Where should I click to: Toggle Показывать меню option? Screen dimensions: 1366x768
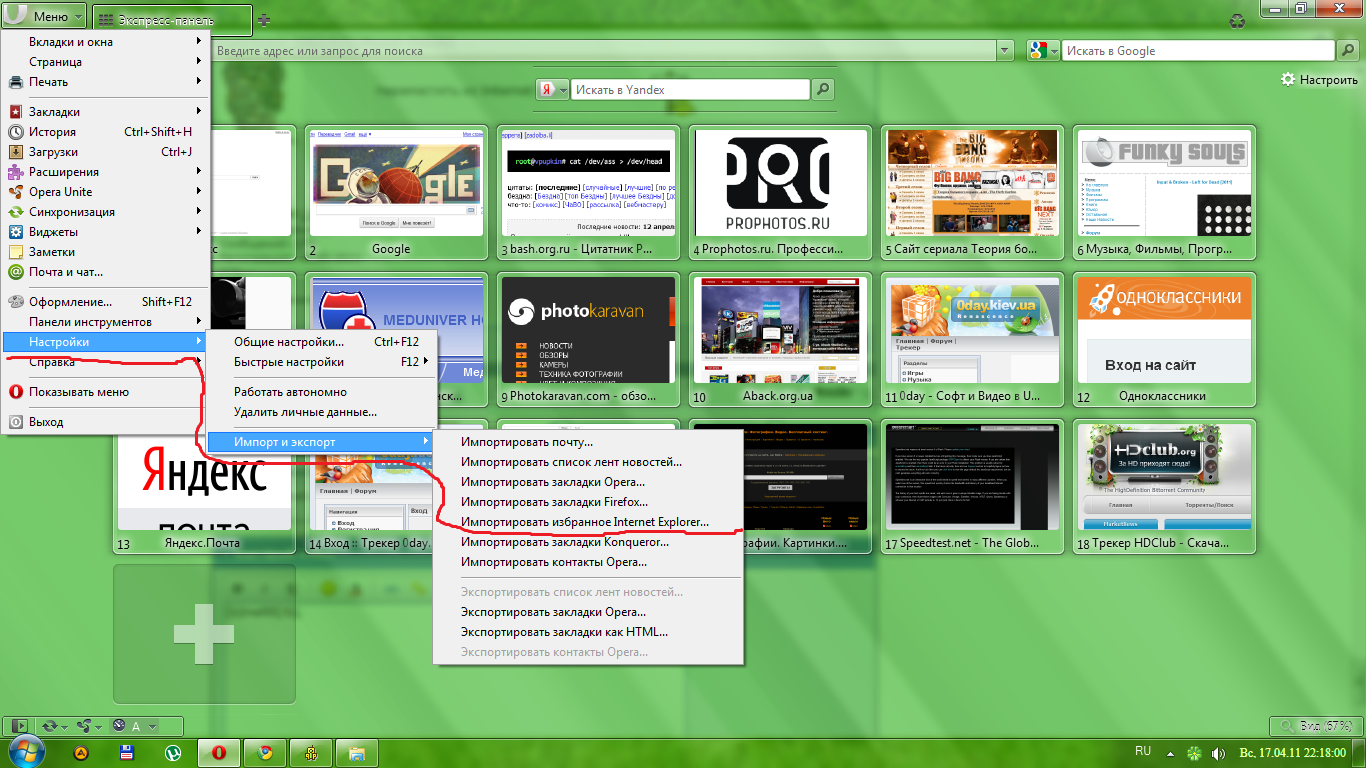[x=105, y=392]
